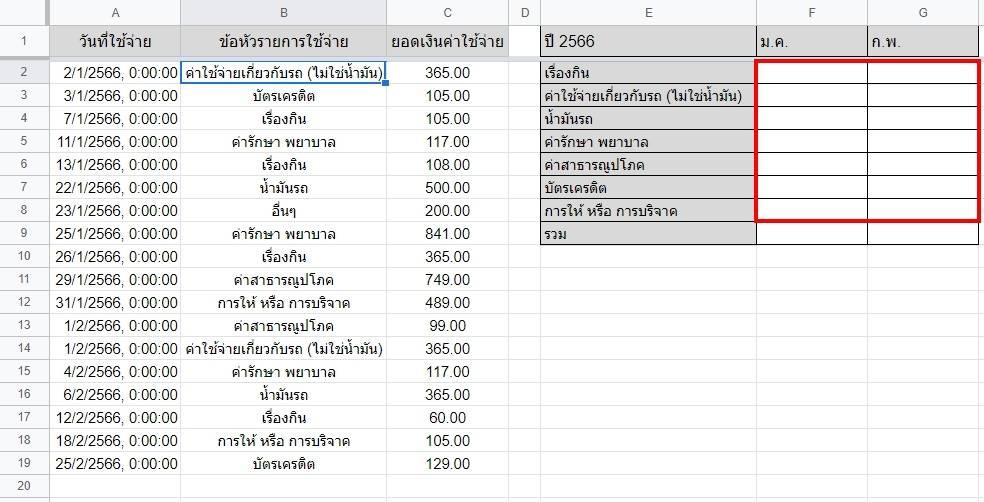Select amount cell 99.00
Viewport: 984px width, 502px height.
447,326
